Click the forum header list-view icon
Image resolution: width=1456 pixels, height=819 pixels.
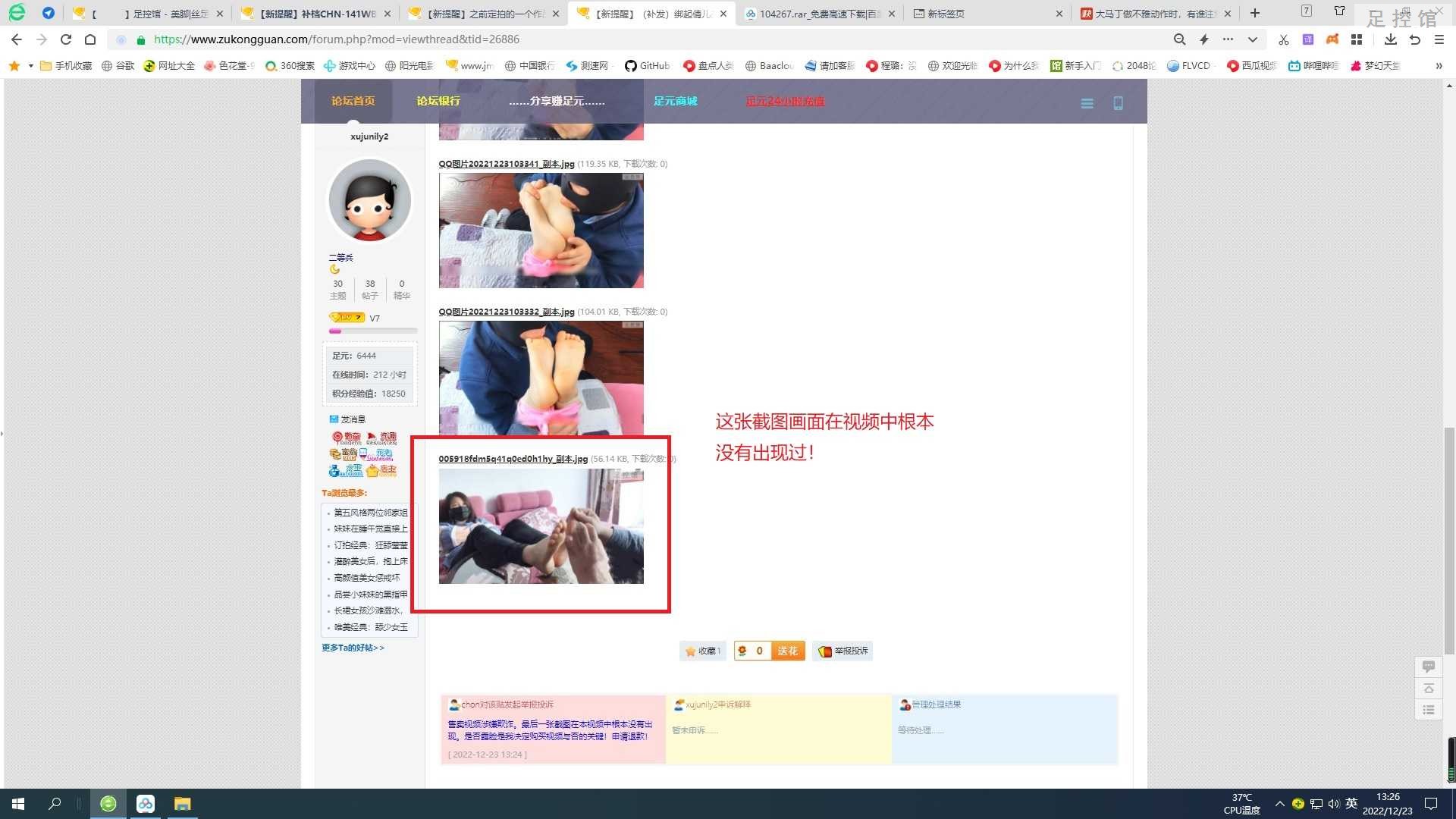pos(1087,103)
